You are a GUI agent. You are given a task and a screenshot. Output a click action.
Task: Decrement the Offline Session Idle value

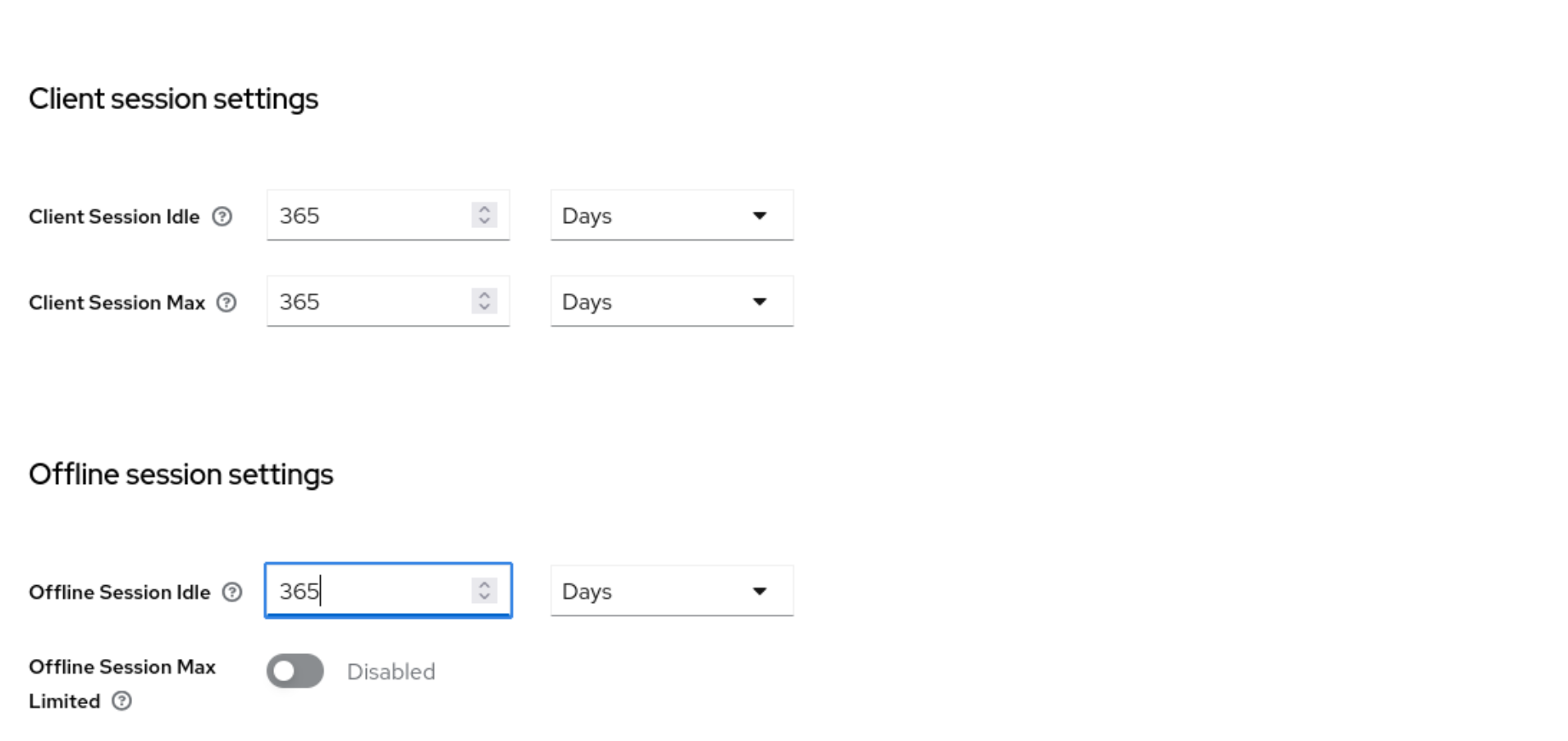(484, 597)
